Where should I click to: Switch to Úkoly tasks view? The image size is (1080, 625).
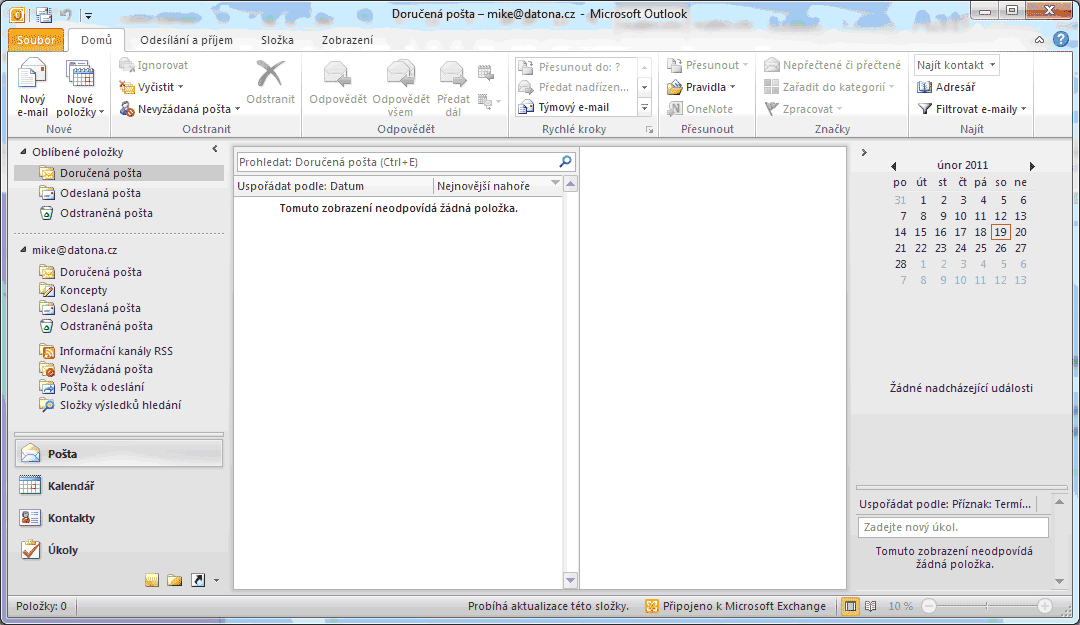coord(118,549)
